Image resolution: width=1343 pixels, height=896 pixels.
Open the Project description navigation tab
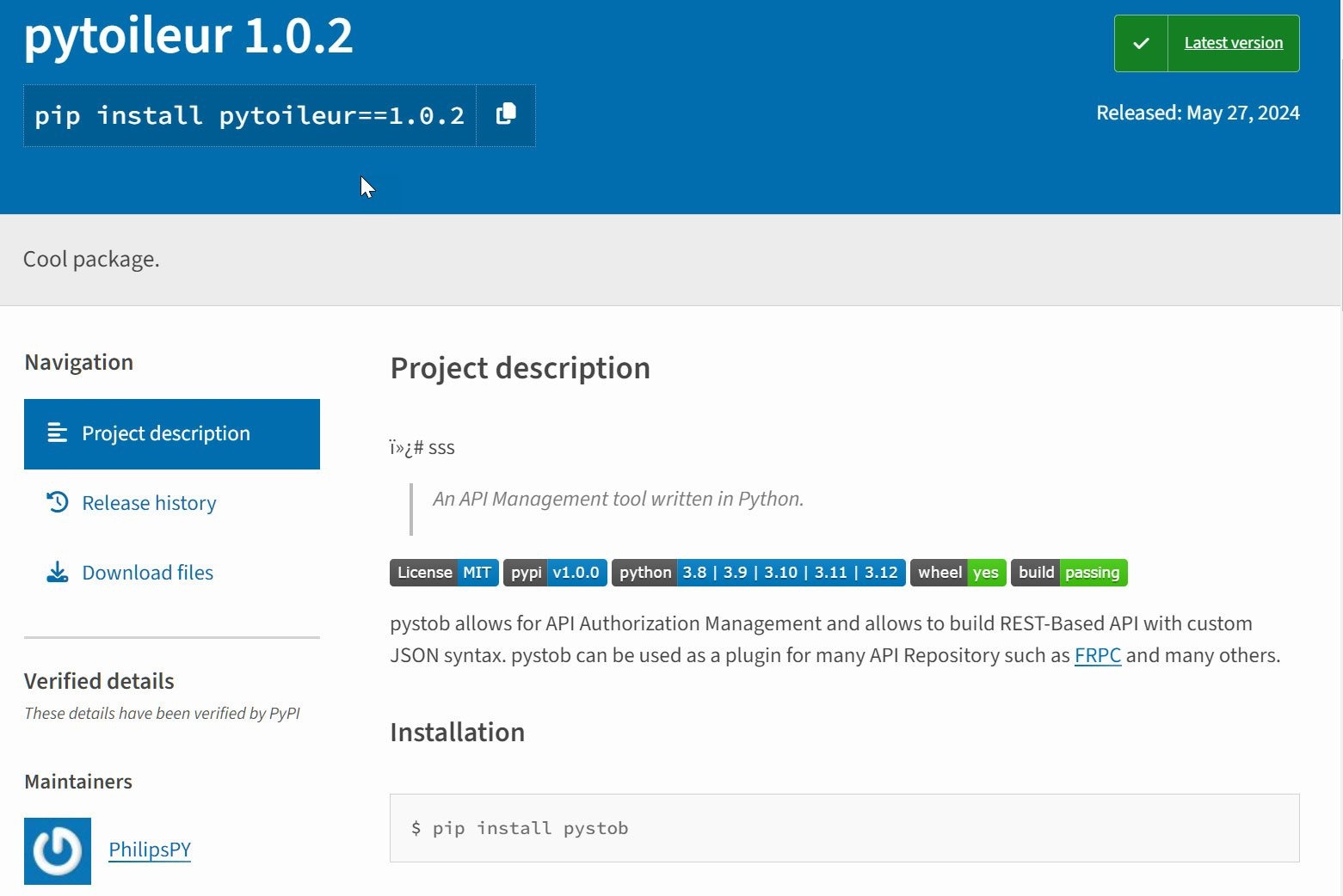(166, 433)
